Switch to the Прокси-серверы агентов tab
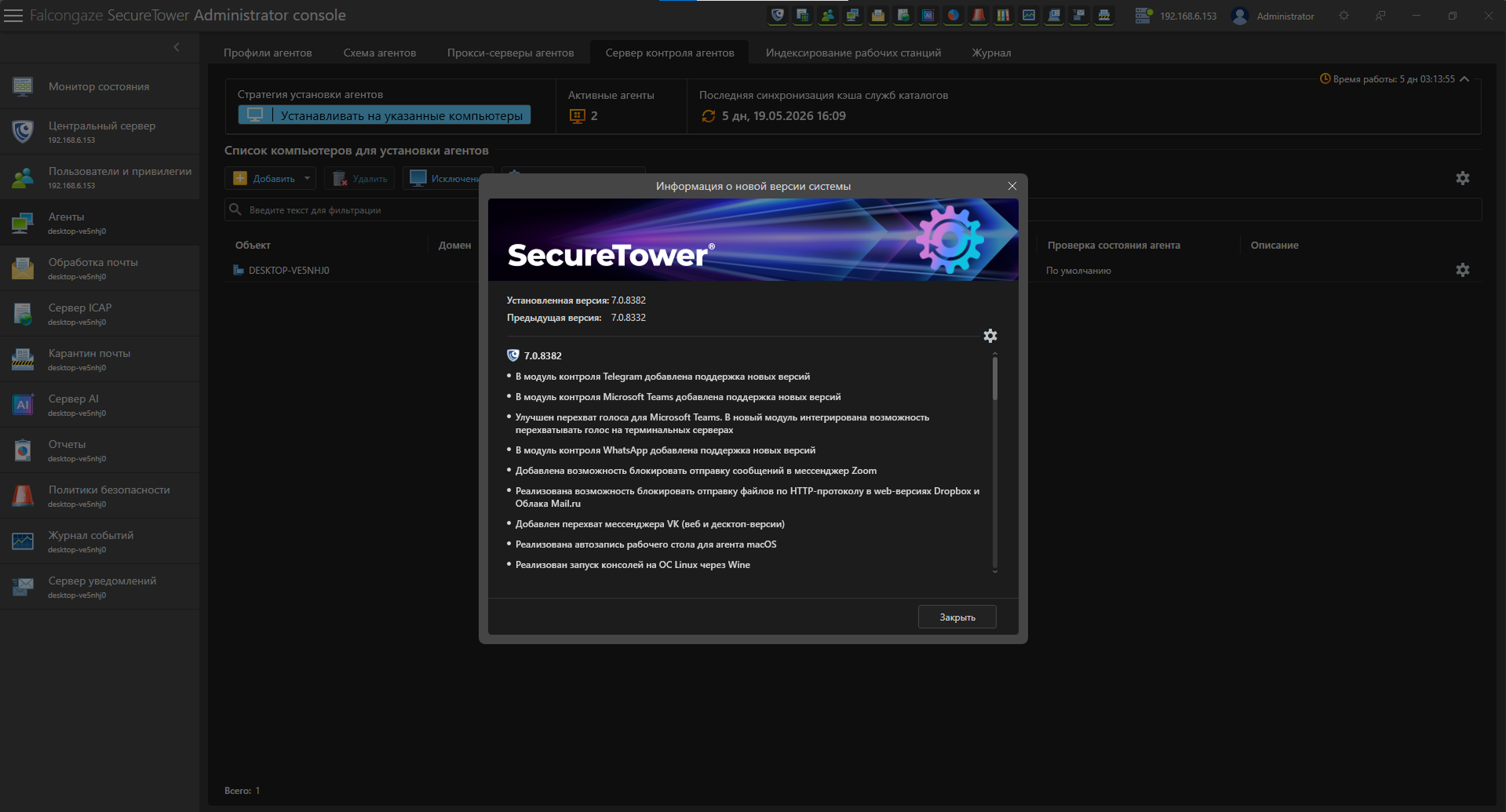The width and height of the screenshot is (1506, 812). click(511, 53)
